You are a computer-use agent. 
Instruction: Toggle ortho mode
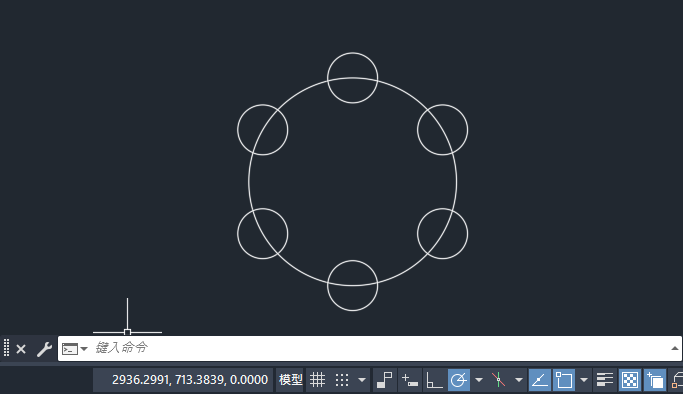(434, 380)
